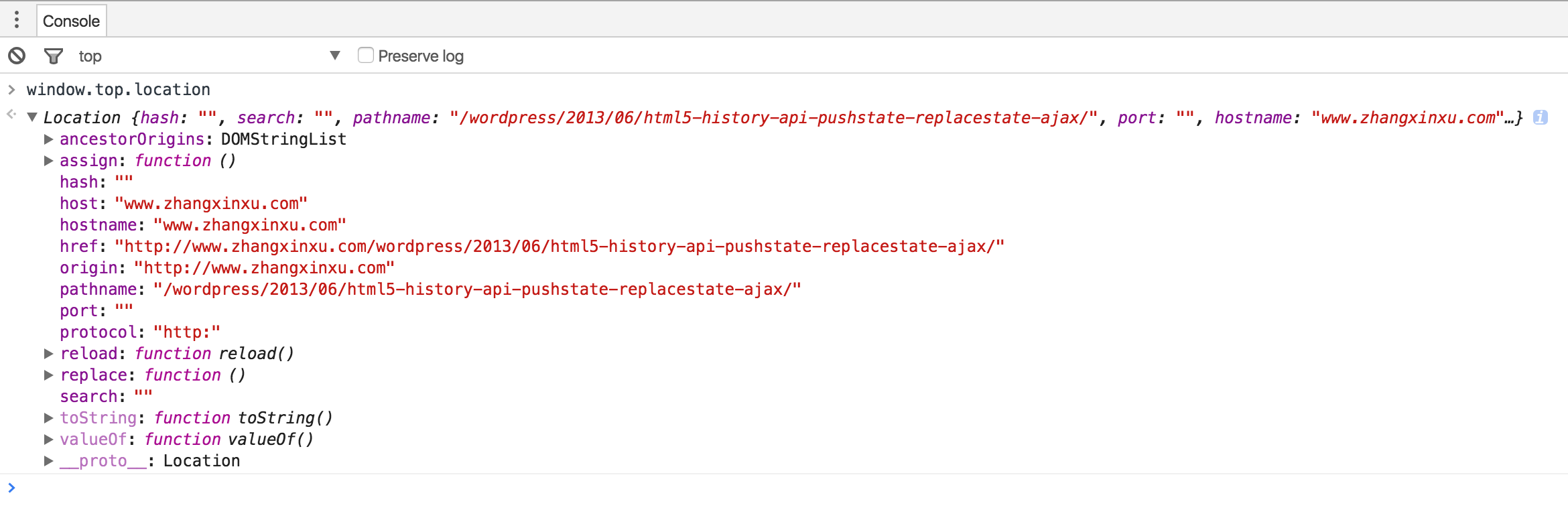Screen dimensions: 1568x528
Task: Click the window.top.location command line
Action: [x=119, y=89]
